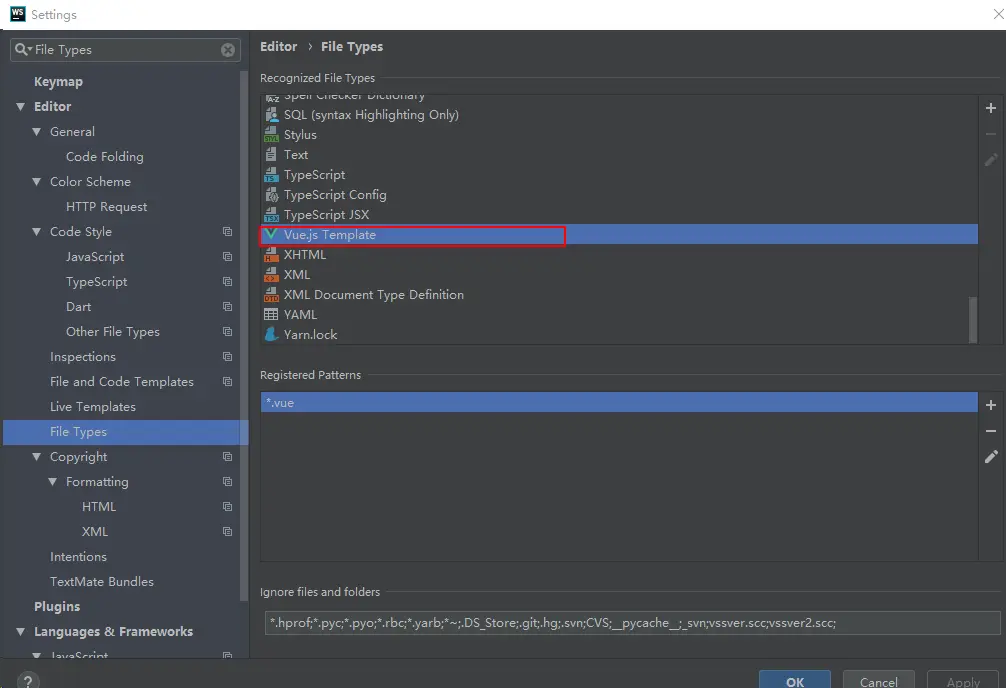
Task: Open HTTP Request color scheme
Action: (x=107, y=207)
